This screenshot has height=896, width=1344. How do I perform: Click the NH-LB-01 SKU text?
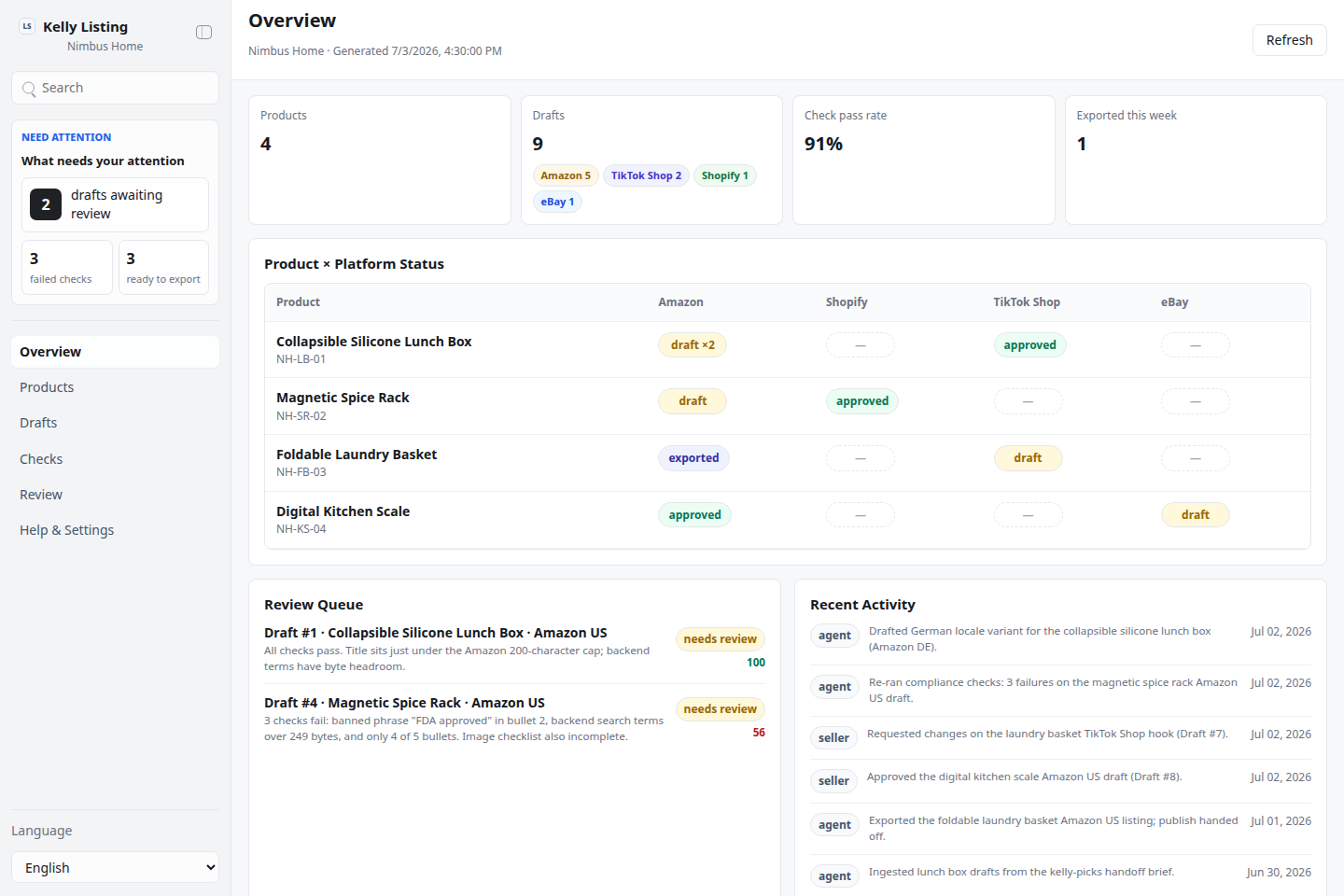point(301,359)
